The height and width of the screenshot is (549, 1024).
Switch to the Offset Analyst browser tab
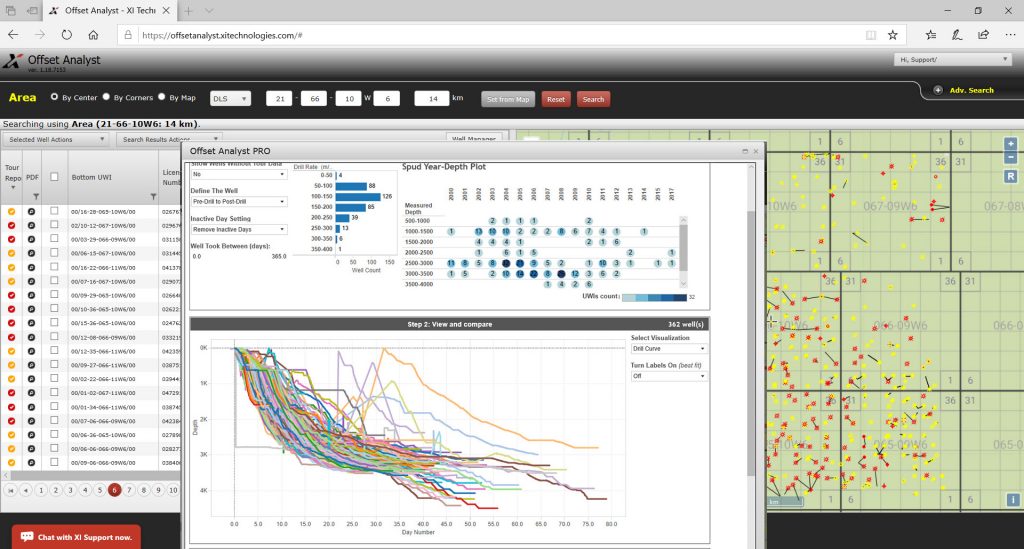tap(110, 10)
